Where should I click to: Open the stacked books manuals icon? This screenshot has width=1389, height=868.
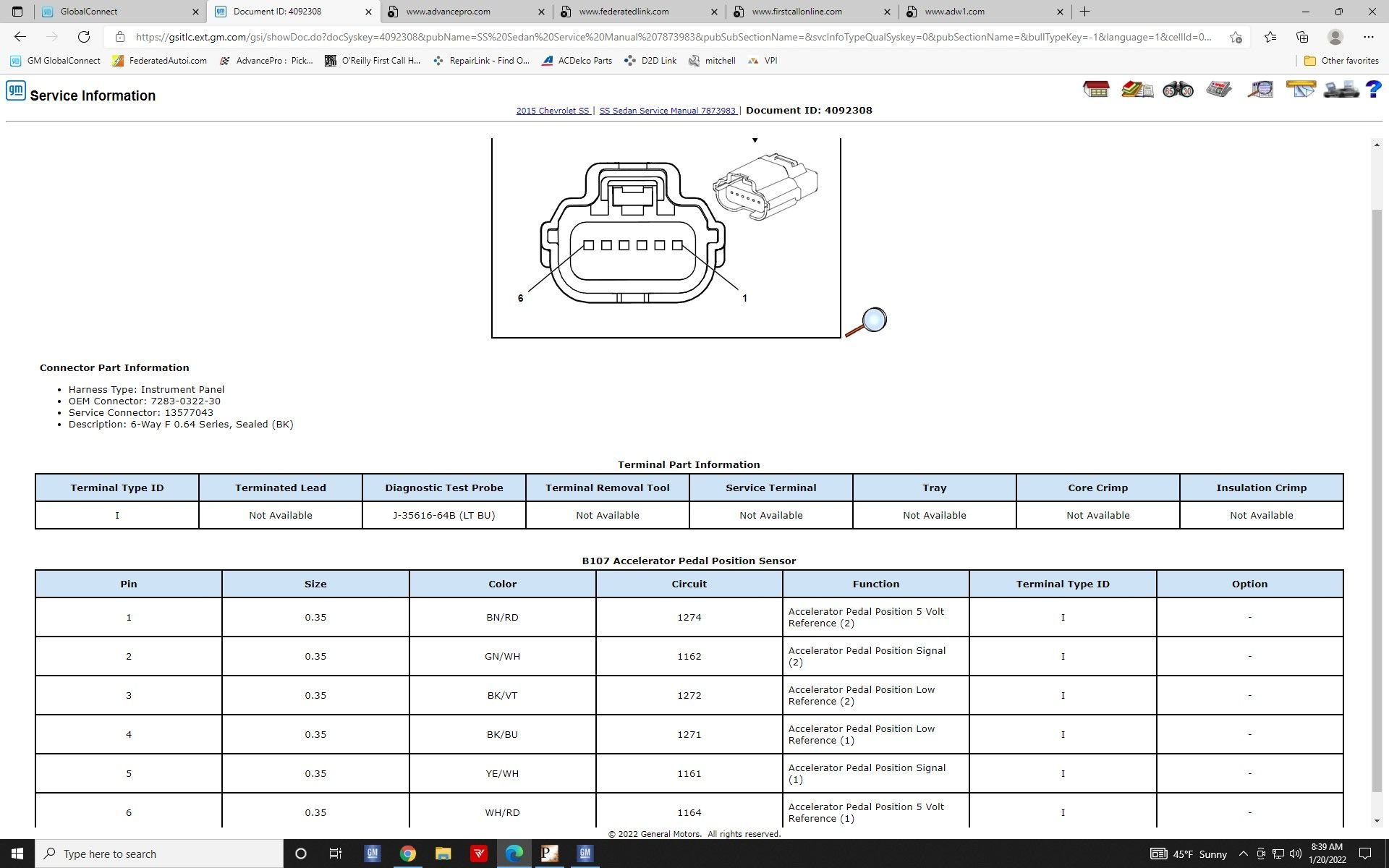(1137, 90)
